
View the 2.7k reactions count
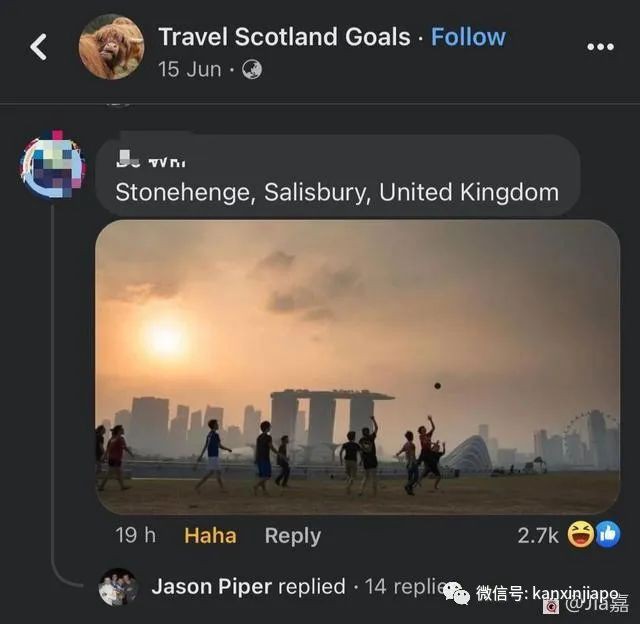[538, 535]
